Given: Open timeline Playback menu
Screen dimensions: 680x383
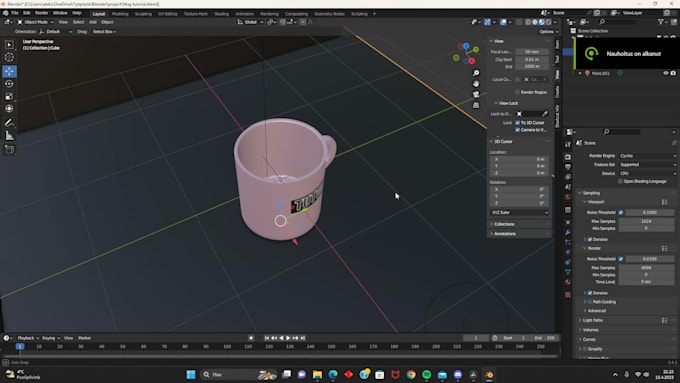Looking at the screenshot, I should (28, 338).
